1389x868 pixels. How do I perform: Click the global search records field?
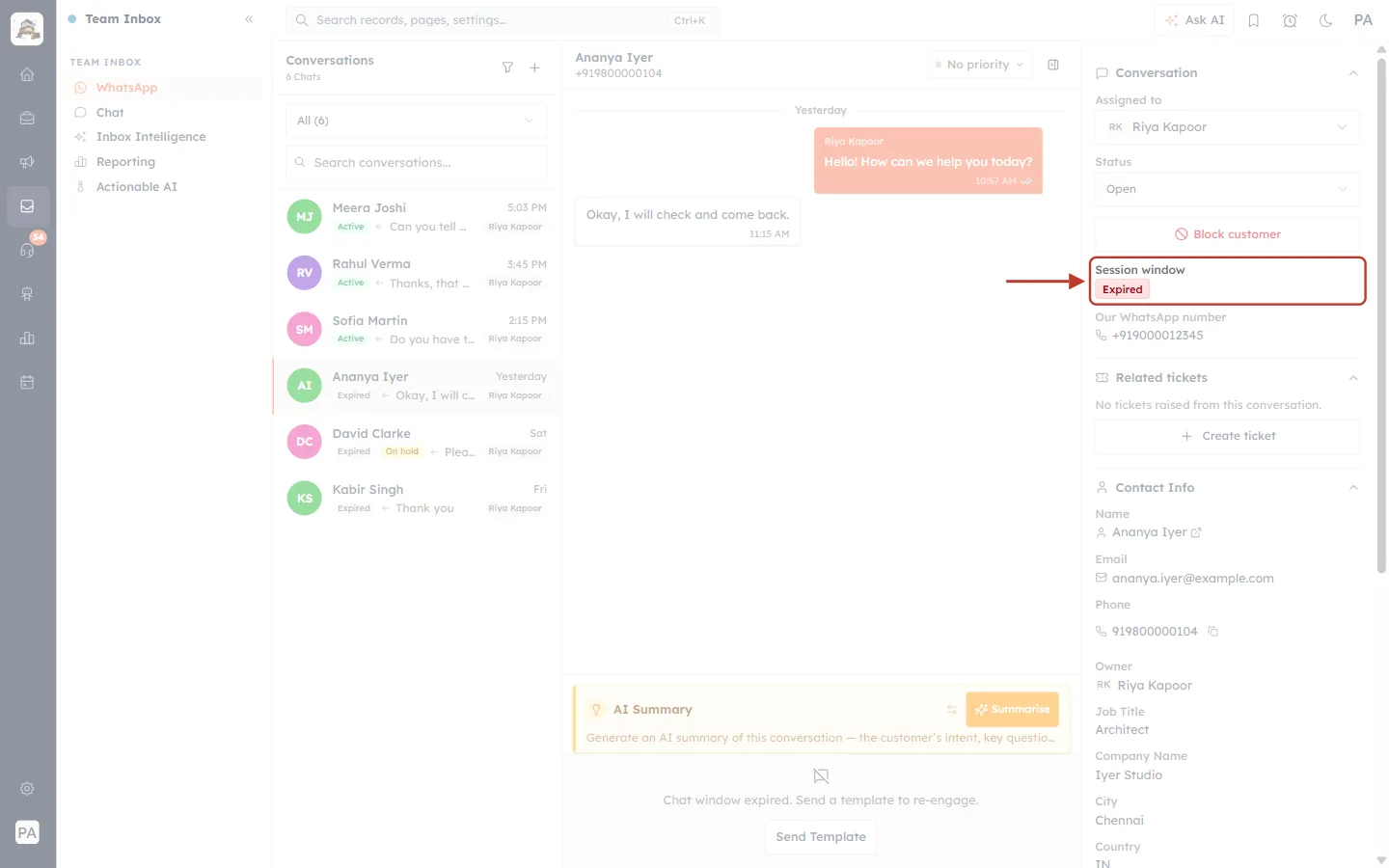point(503,20)
